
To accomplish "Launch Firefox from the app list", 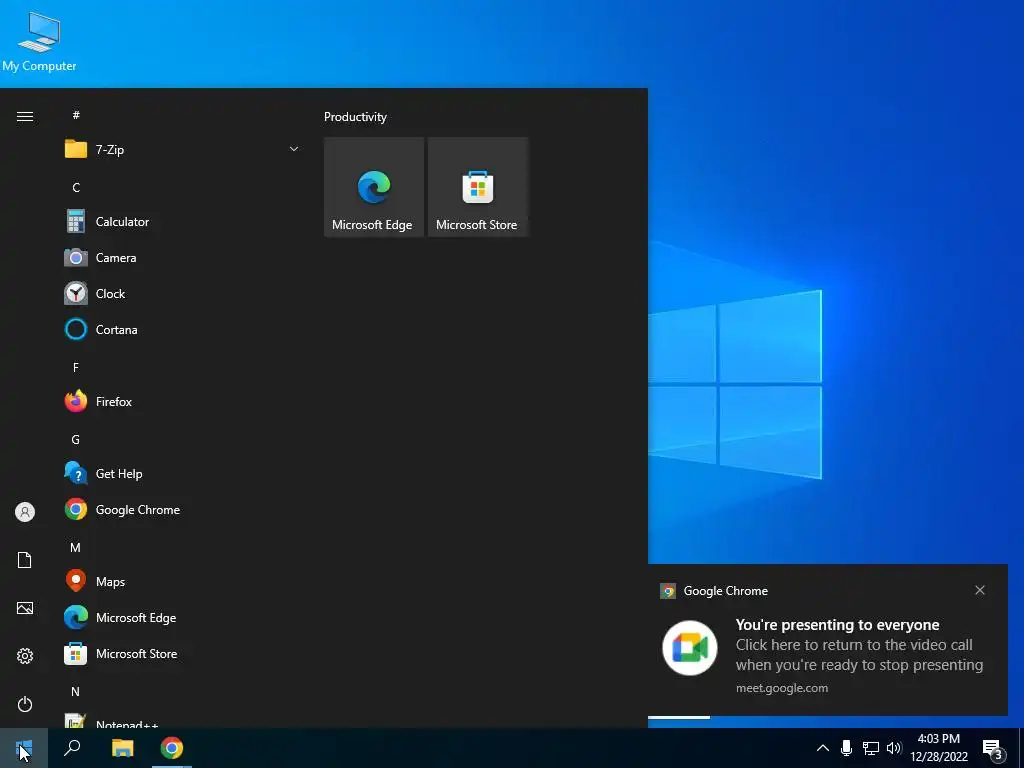I will (182, 401).
